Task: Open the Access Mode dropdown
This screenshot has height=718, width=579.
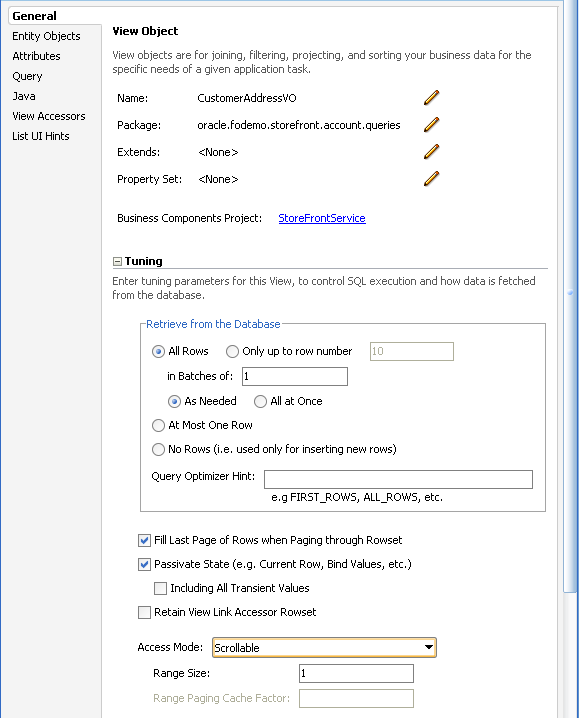Action: pos(324,647)
